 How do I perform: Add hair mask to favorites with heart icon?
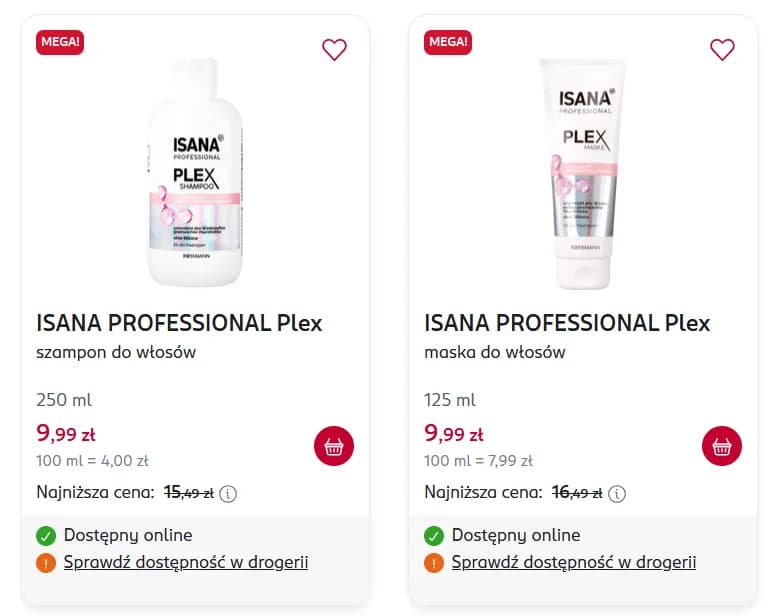[x=722, y=49]
